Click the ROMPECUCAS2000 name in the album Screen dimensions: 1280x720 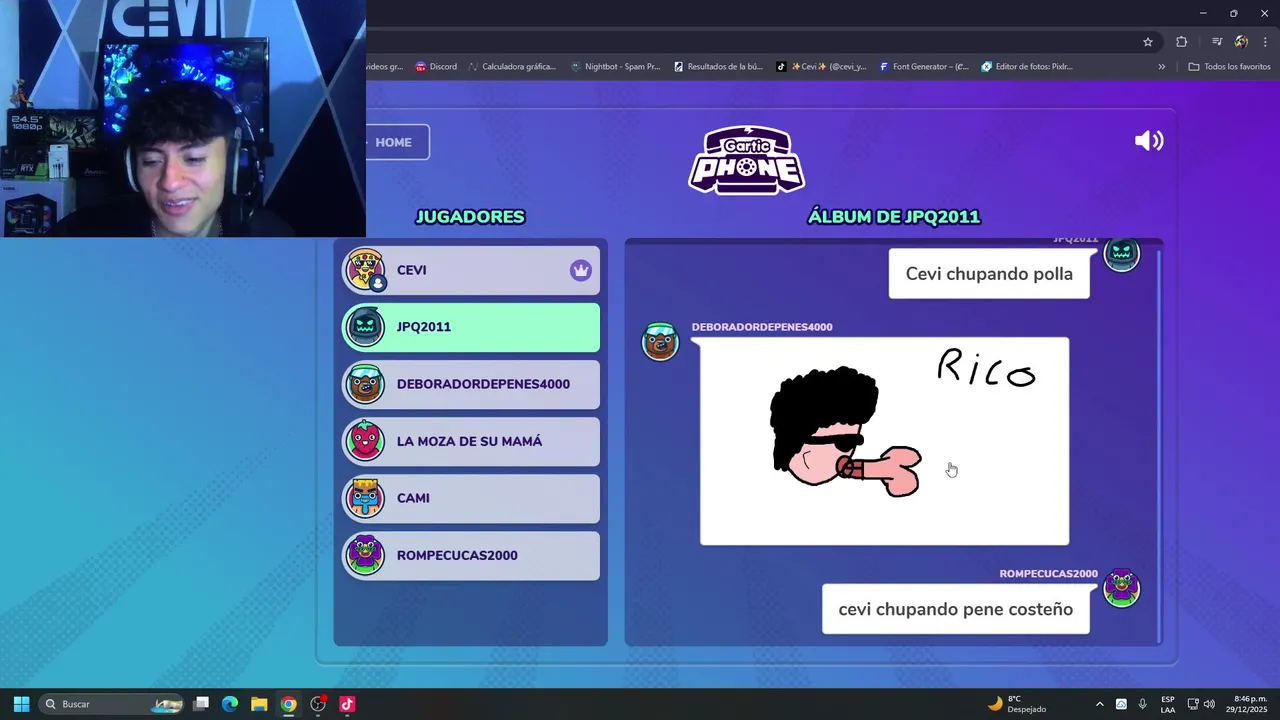point(1049,574)
